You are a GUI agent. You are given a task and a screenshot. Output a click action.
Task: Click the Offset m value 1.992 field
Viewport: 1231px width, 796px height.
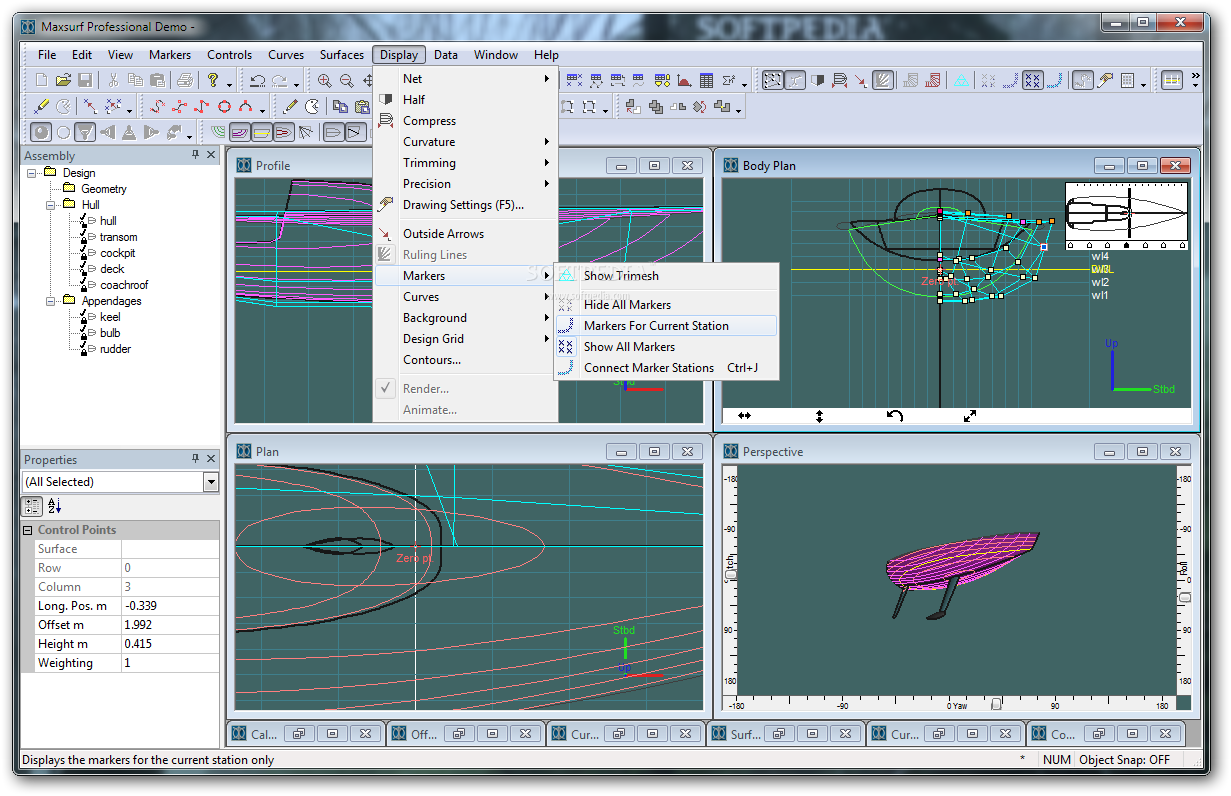(170, 625)
